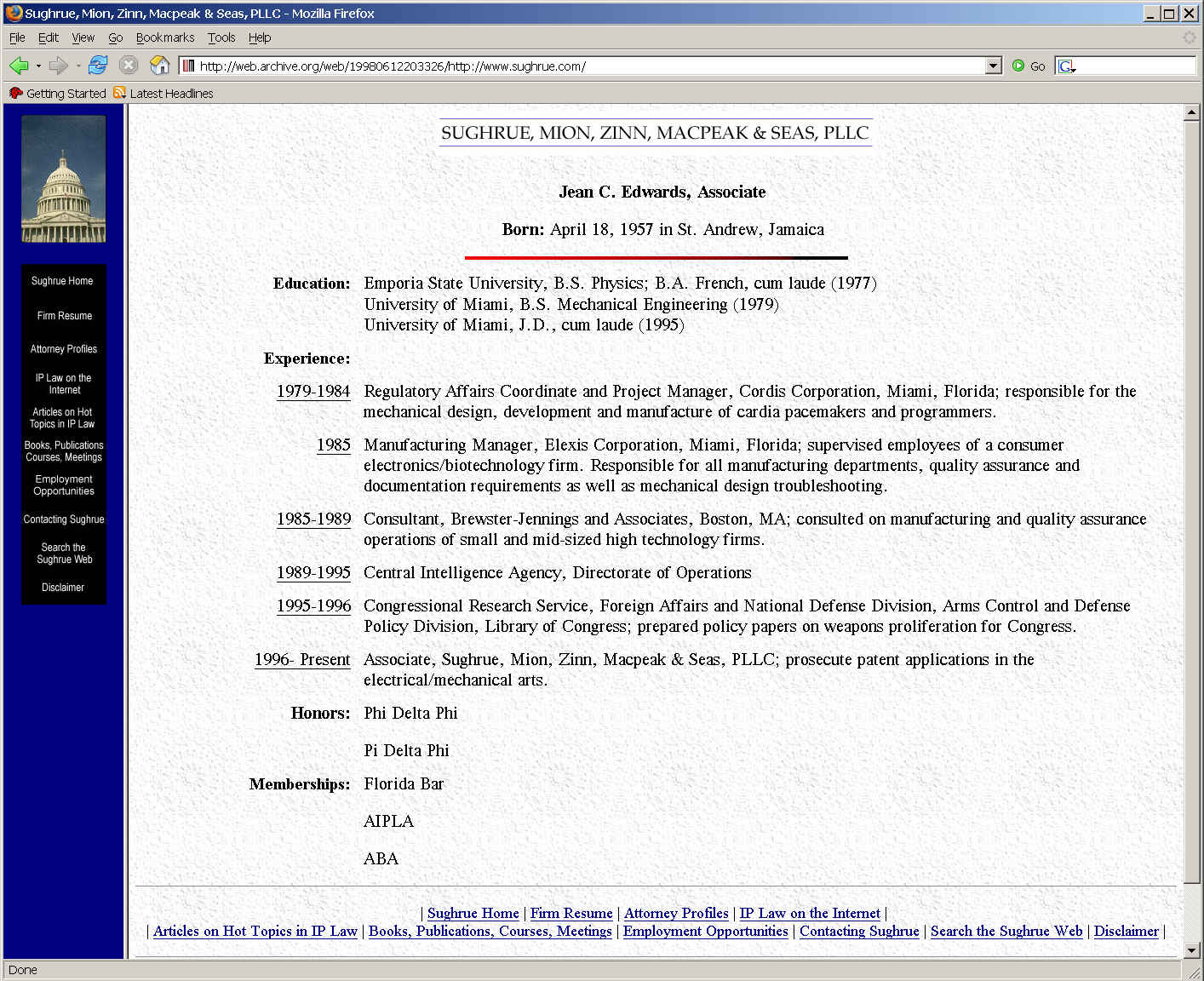1204x981 pixels.
Task: Select Attorney Profiles in the sidebar
Action: click(64, 349)
